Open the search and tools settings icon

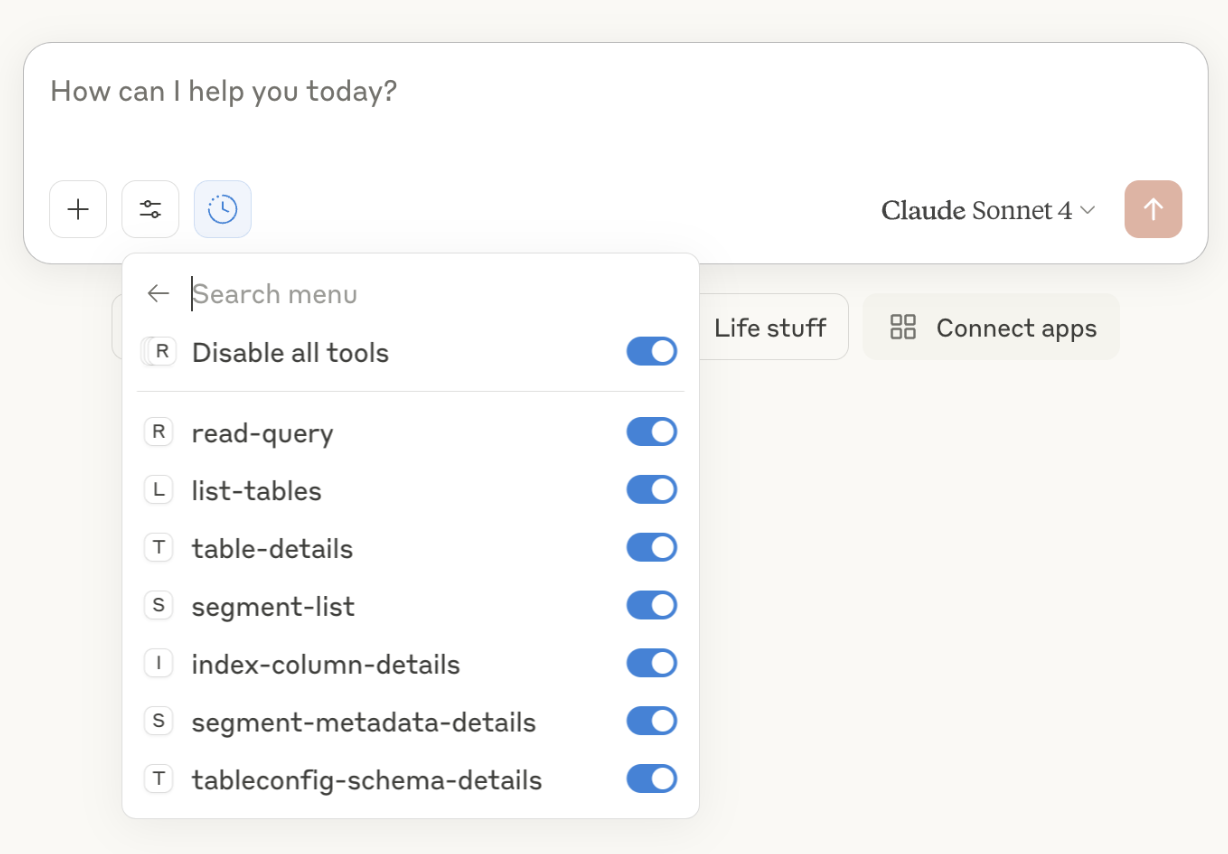click(x=150, y=209)
